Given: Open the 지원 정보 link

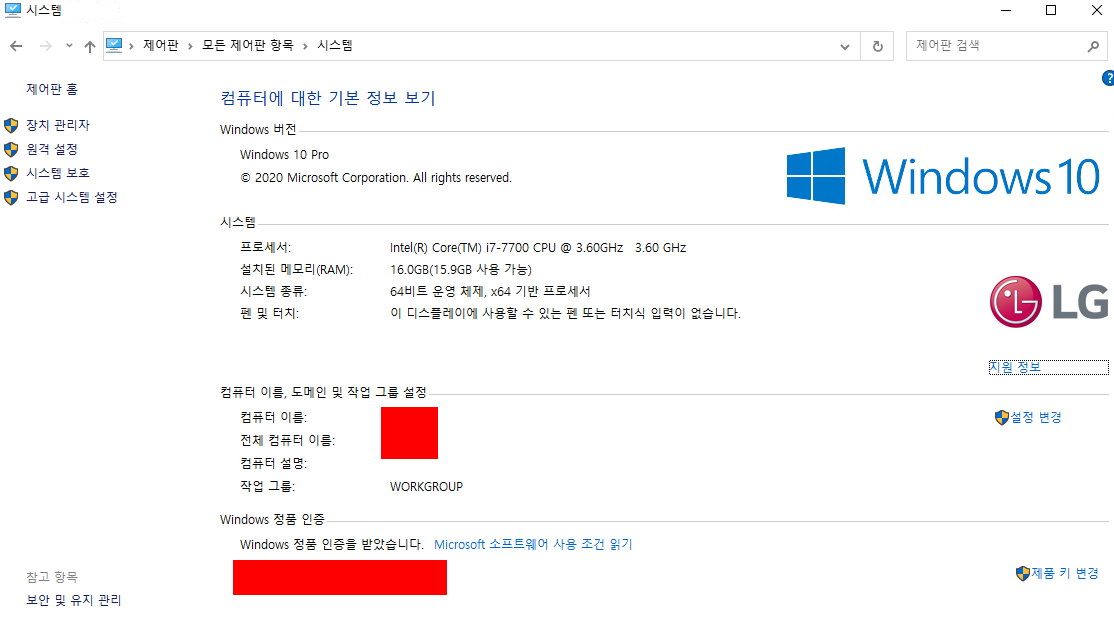Looking at the screenshot, I should tap(1015, 367).
